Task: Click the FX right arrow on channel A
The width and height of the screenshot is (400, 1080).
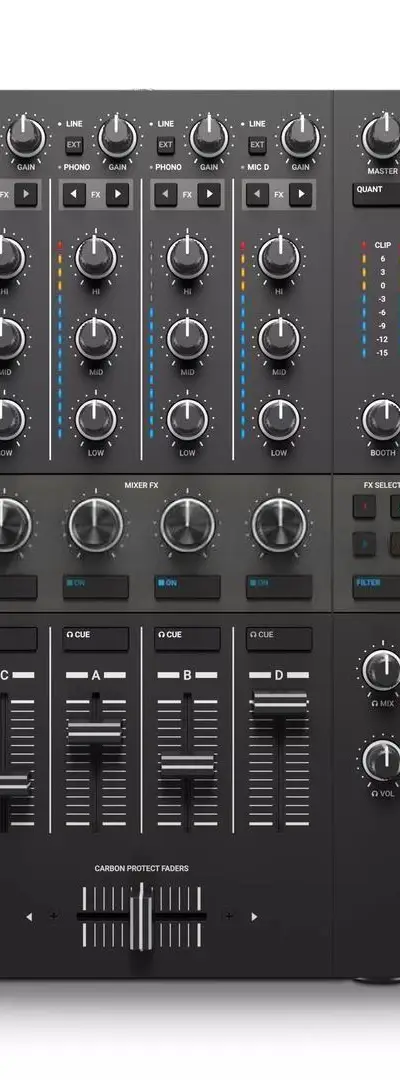Action: pyautogui.click(x=117, y=195)
